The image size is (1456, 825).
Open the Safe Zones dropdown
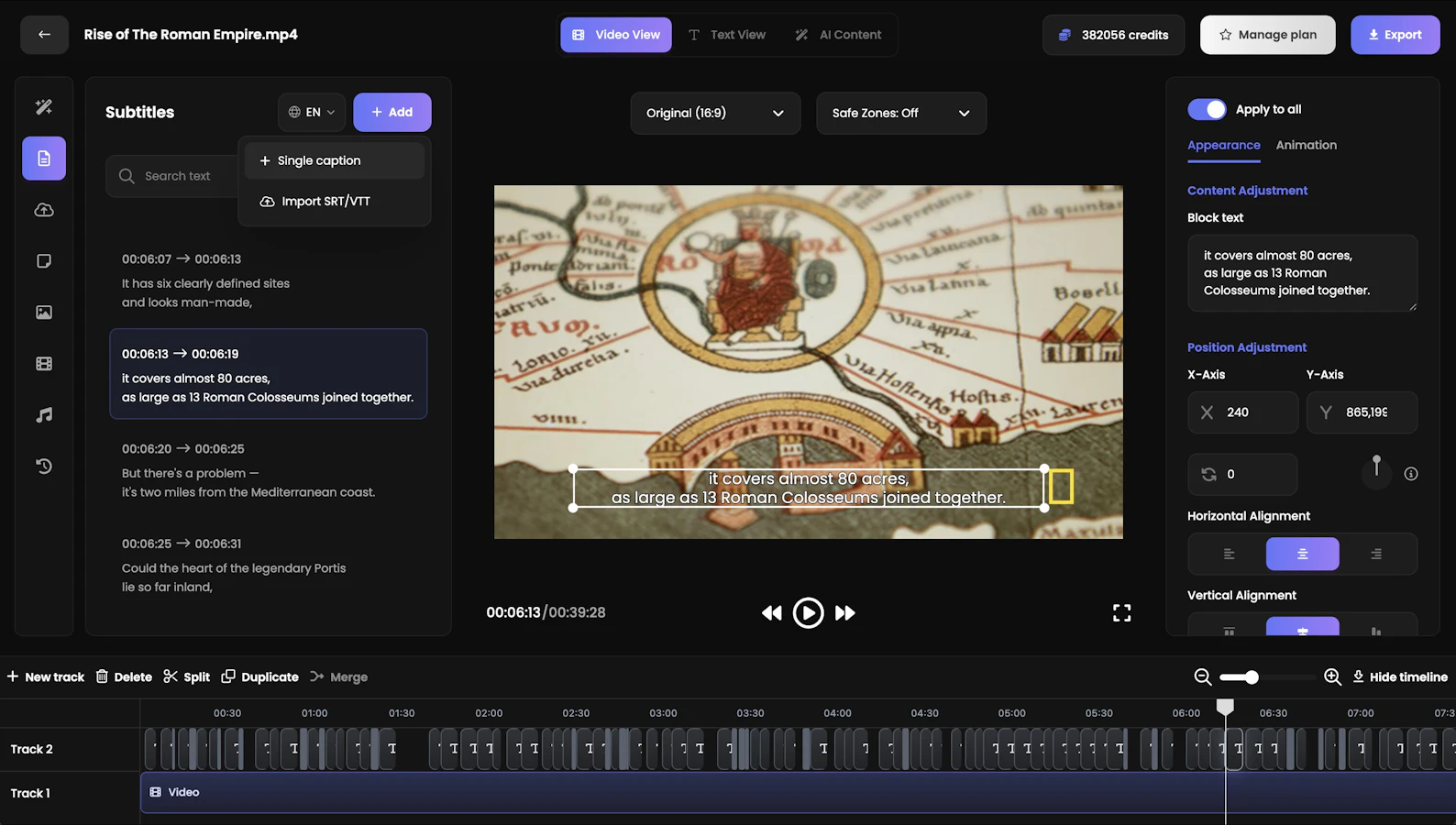pyautogui.click(x=901, y=113)
